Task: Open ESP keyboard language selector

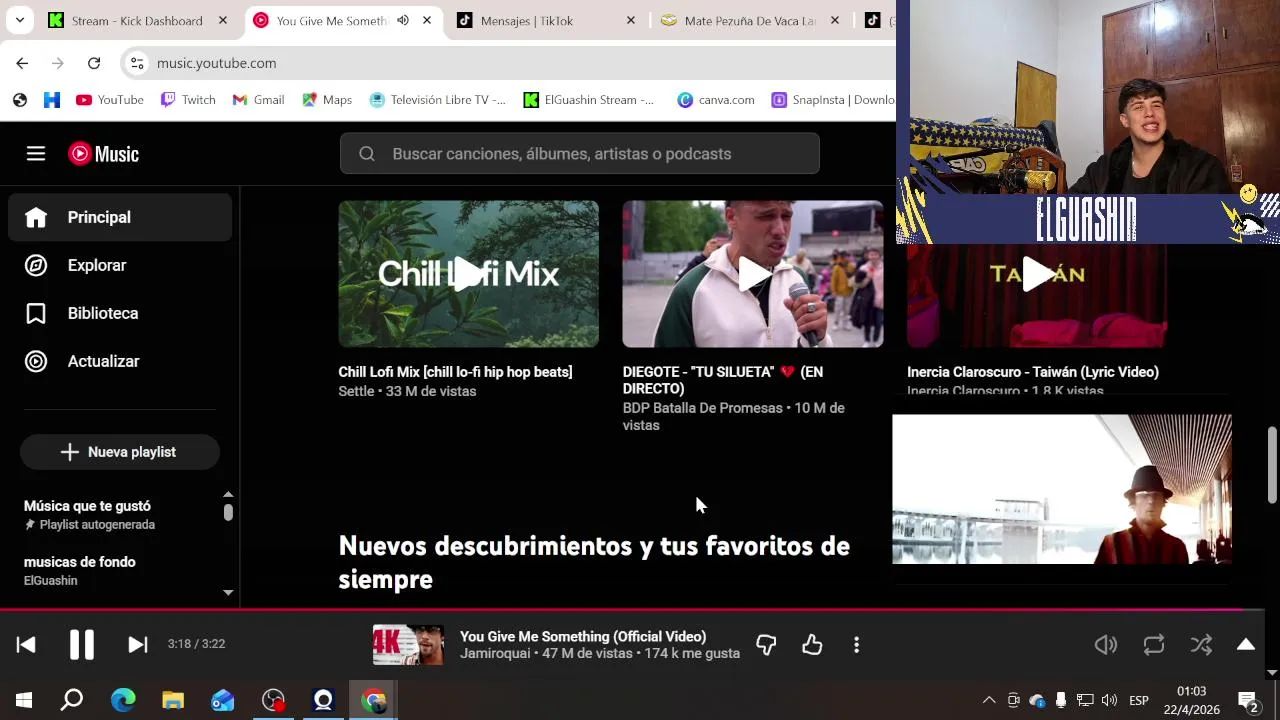Action: [1139, 700]
